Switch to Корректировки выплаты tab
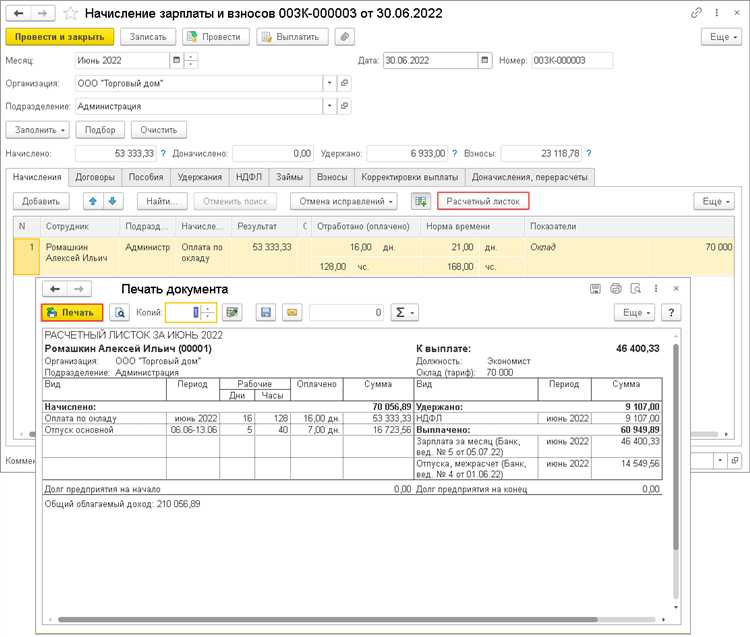The image size is (750, 637). pyautogui.click(x=409, y=177)
